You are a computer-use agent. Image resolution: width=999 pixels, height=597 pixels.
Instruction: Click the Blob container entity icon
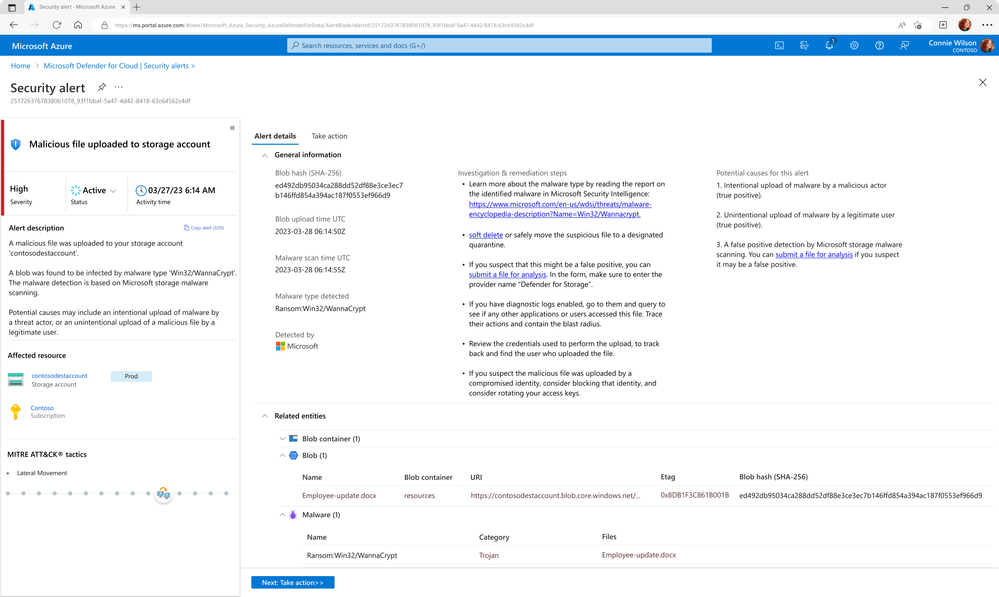[293, 438]
